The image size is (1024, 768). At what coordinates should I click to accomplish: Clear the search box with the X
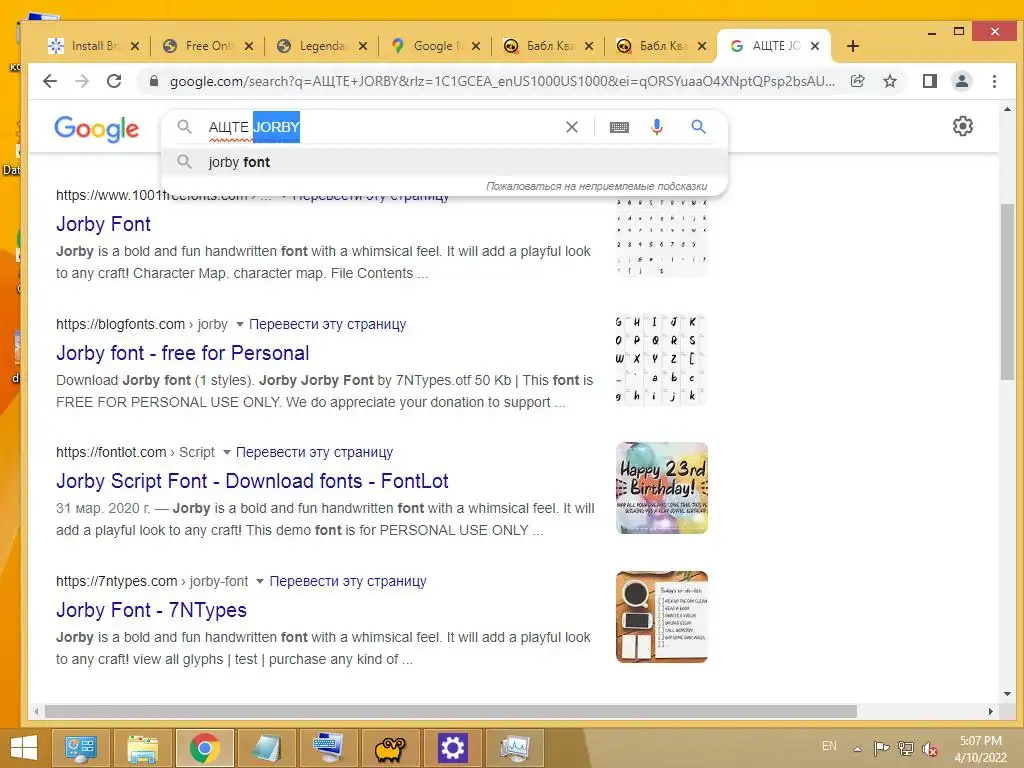click(x=571, y=127)
